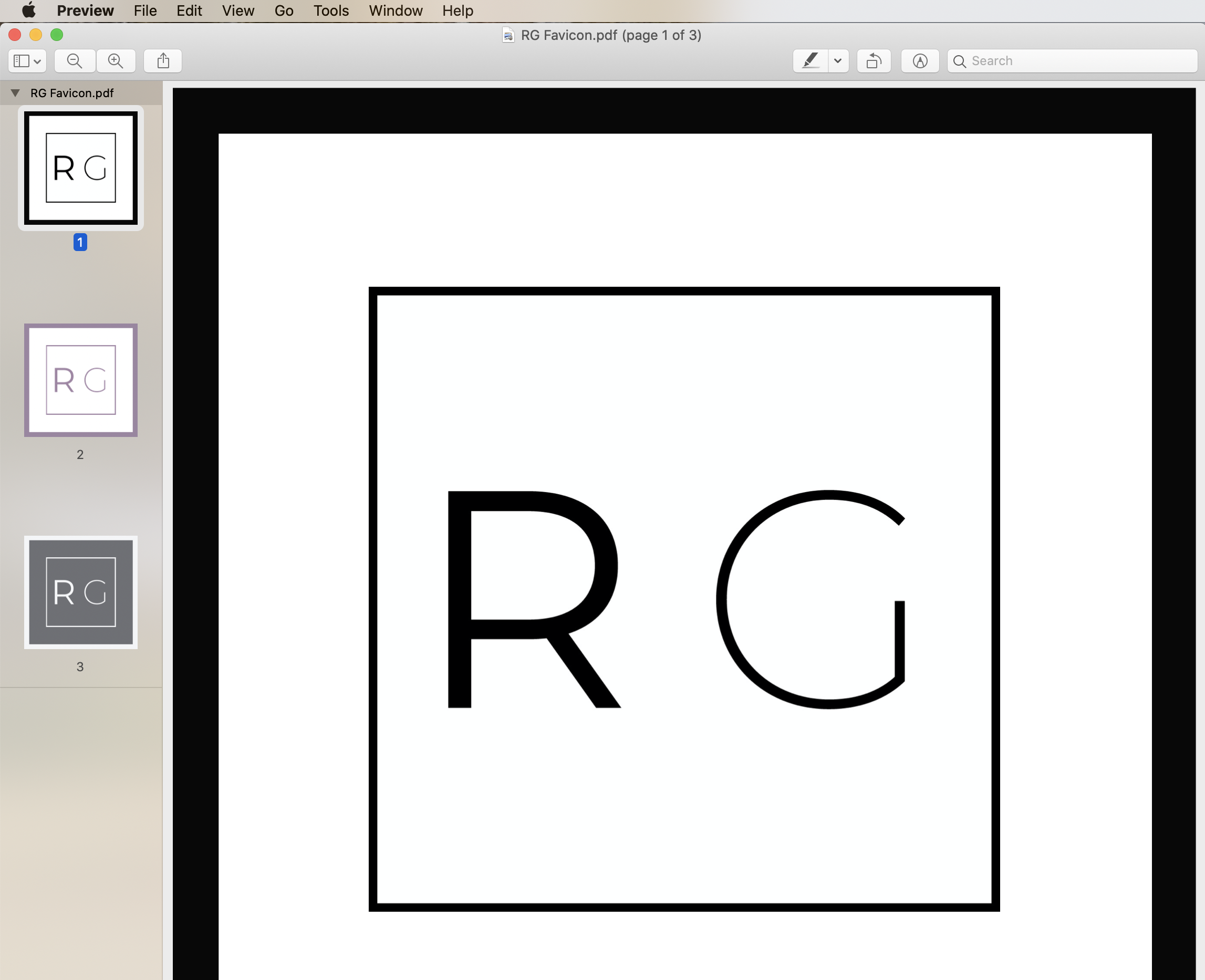The width and height of the screenshot is (1205, 980).
Task: Click the zoom in magnifier icon
Action: [116, 61]
